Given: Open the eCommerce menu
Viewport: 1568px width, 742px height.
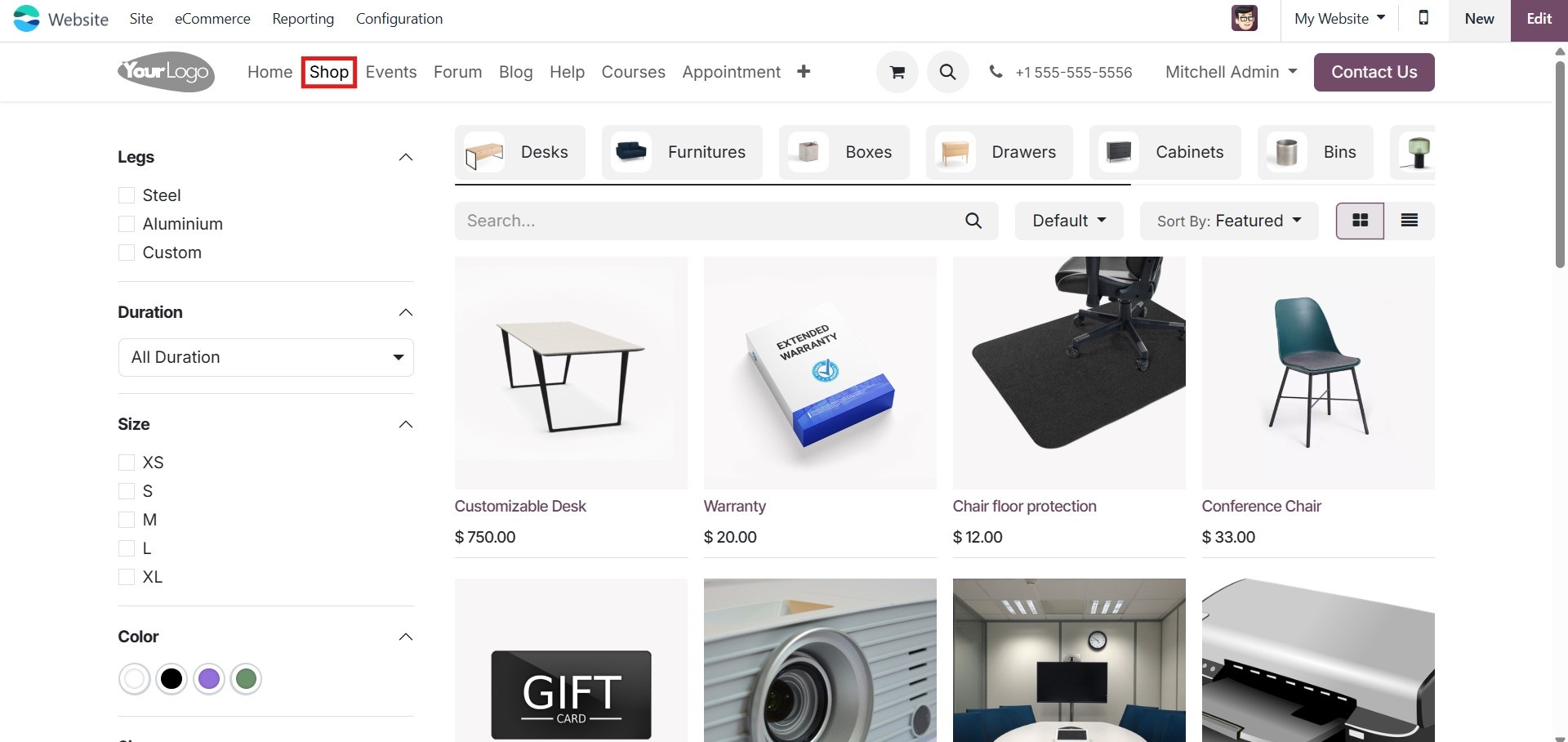Looking at the screenshot, I should point(212,19).
